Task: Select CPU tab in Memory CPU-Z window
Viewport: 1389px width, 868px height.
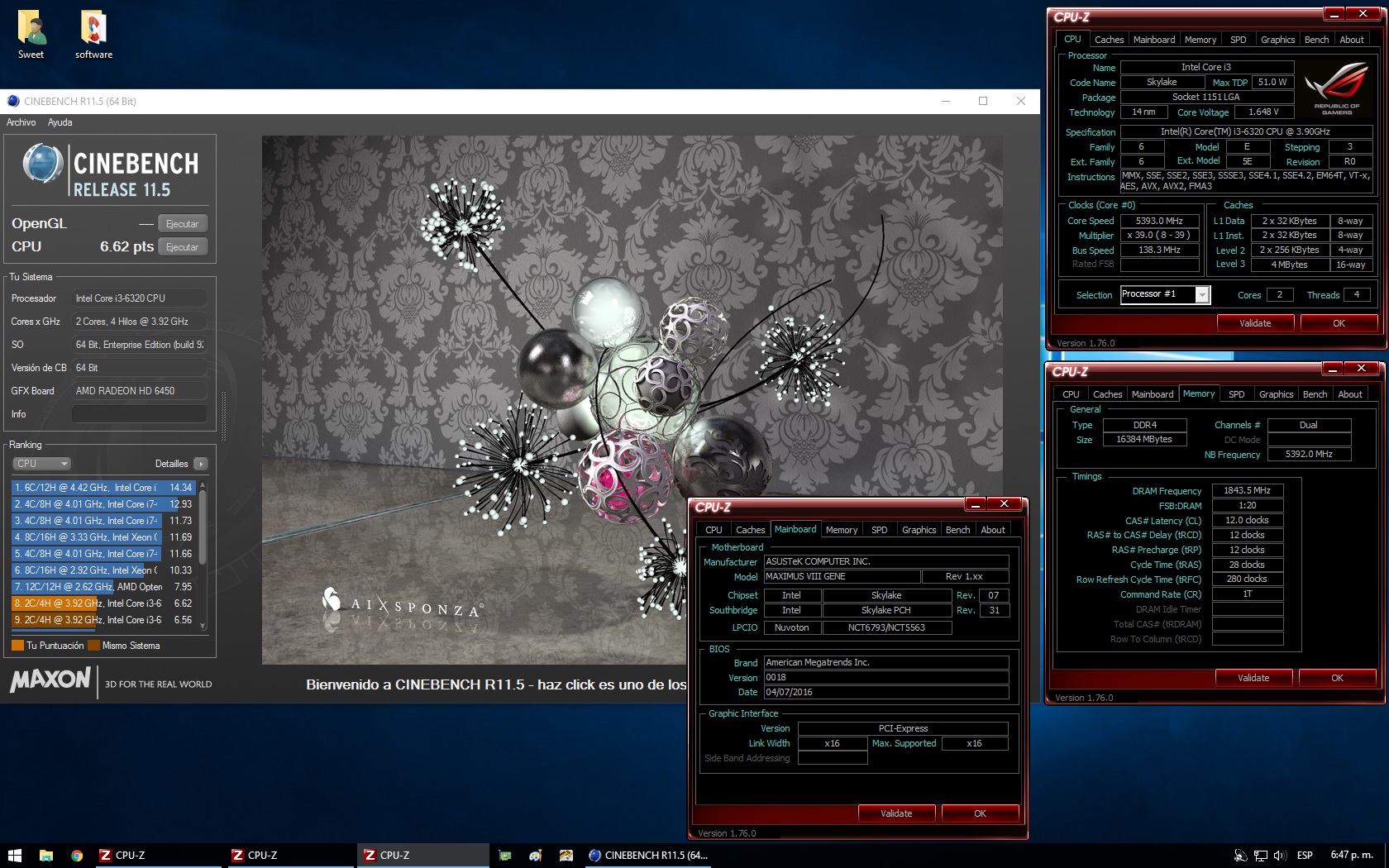Action: click(x=1071, y=394)
